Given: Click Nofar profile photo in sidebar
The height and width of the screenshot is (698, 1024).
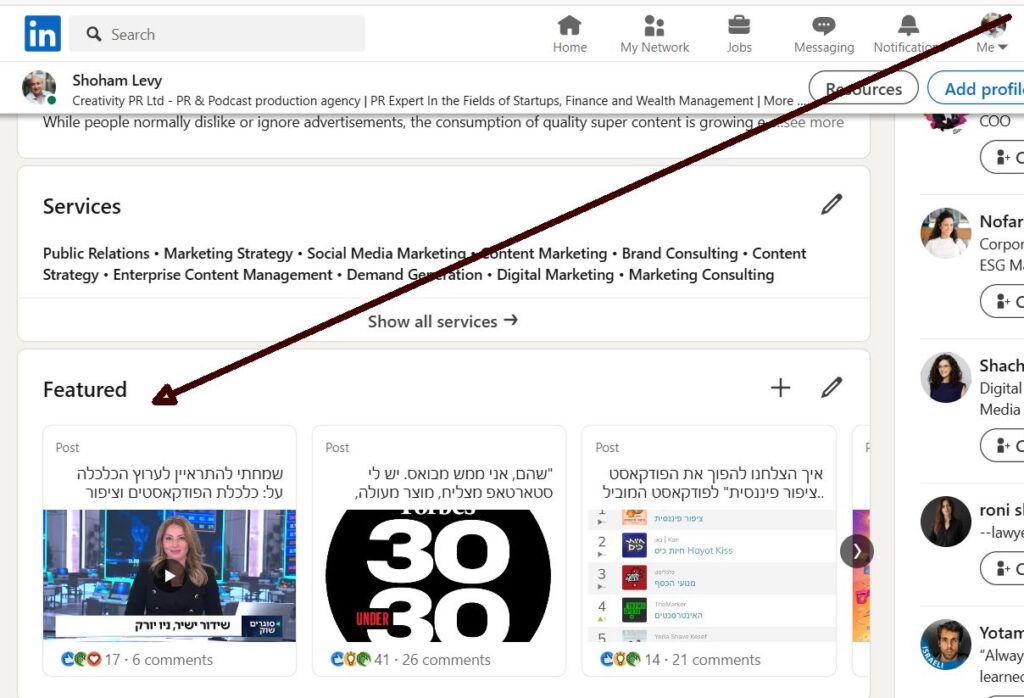Looking at the screenshot, I should tap(946, 233).
